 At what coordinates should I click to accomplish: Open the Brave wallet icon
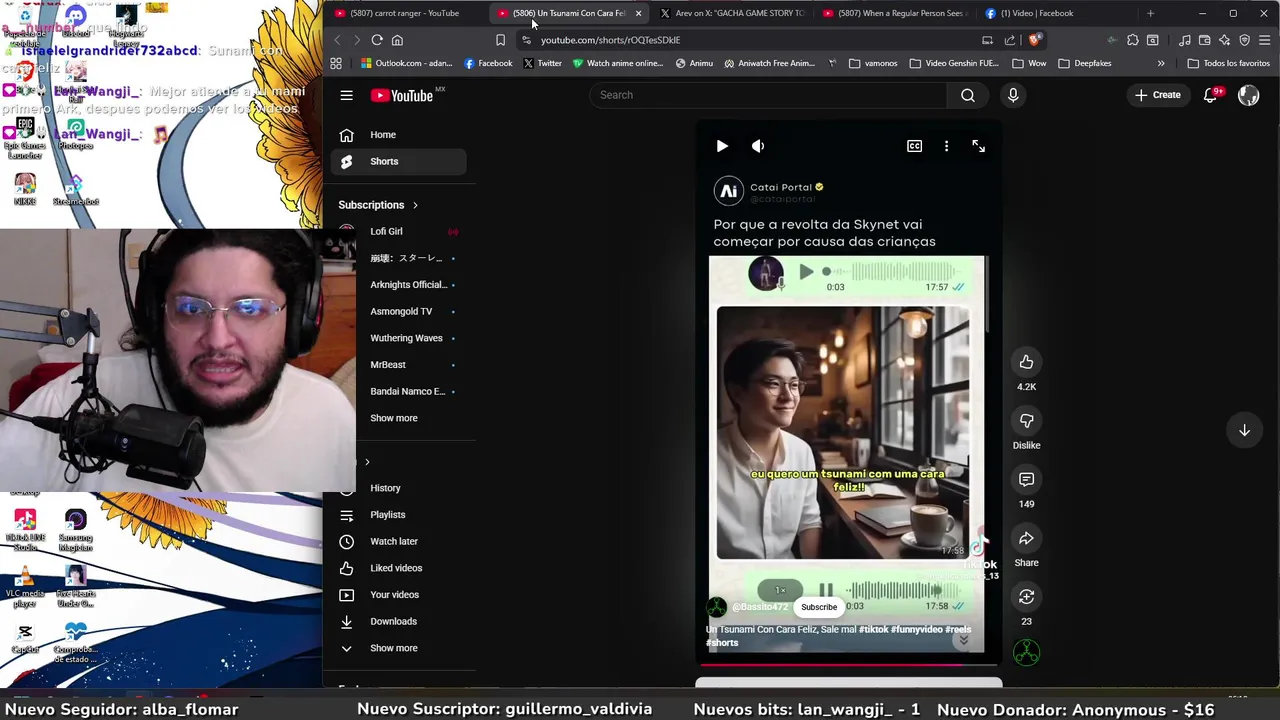pyautogui.click(x=1204, y=40)
